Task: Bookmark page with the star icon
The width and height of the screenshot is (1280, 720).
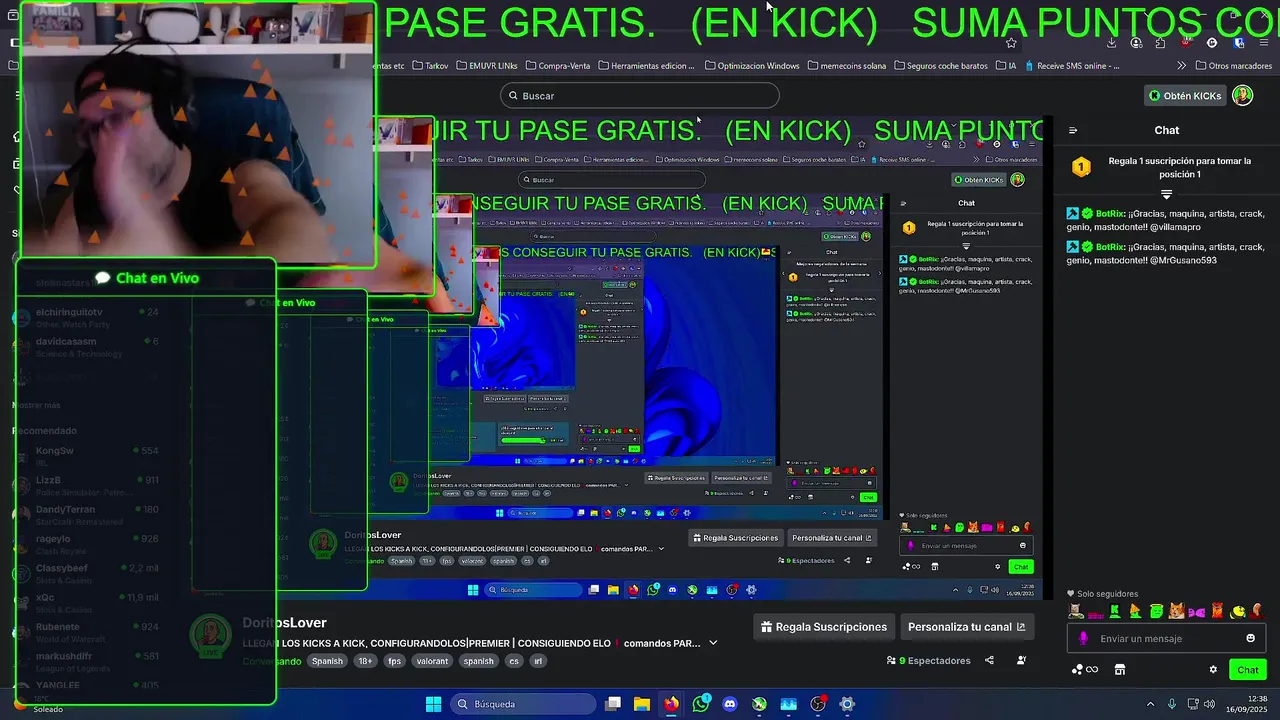Action: (x=1011, y=43)
